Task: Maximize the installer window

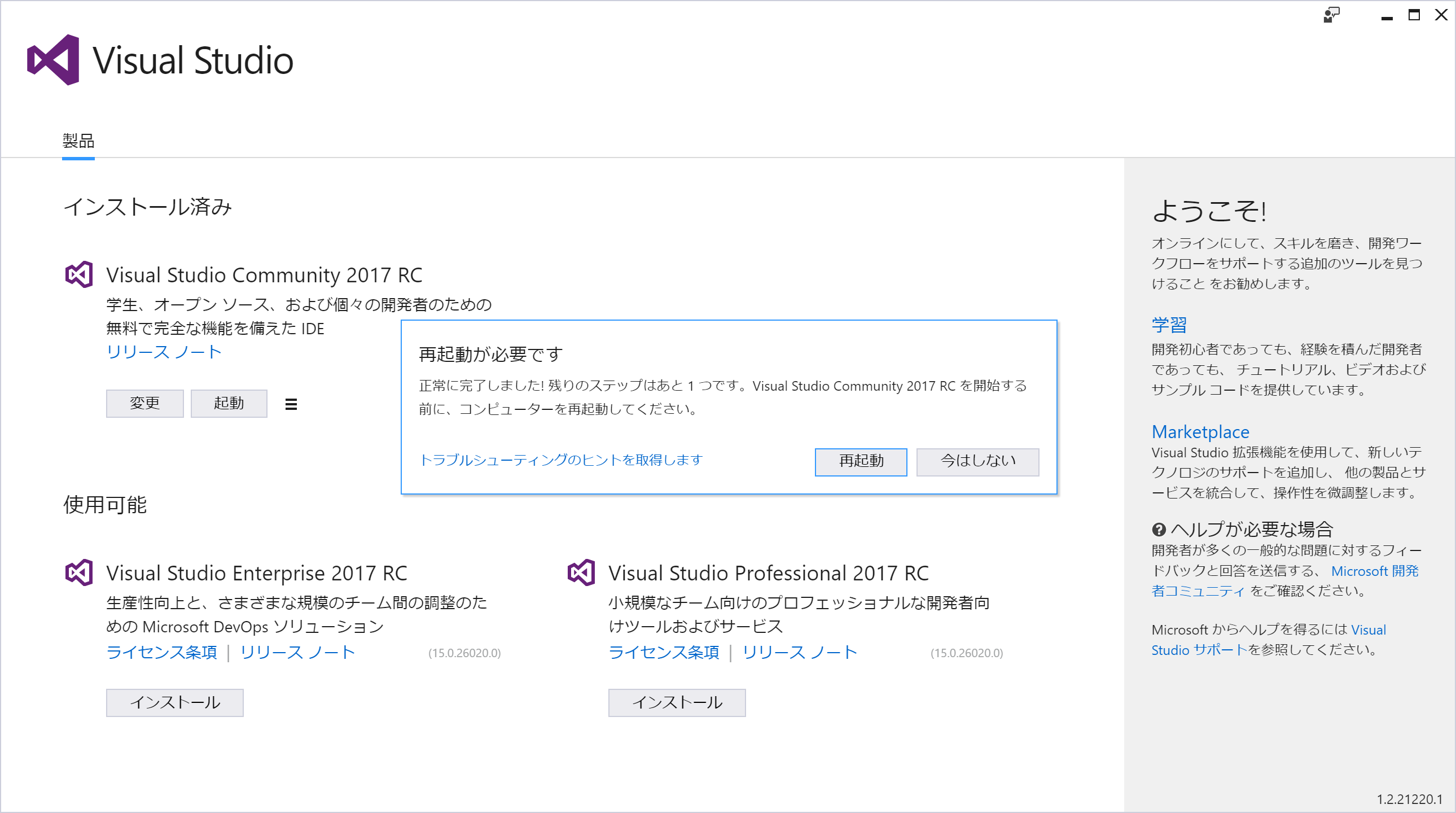Action: click(x=1414, y=15)
